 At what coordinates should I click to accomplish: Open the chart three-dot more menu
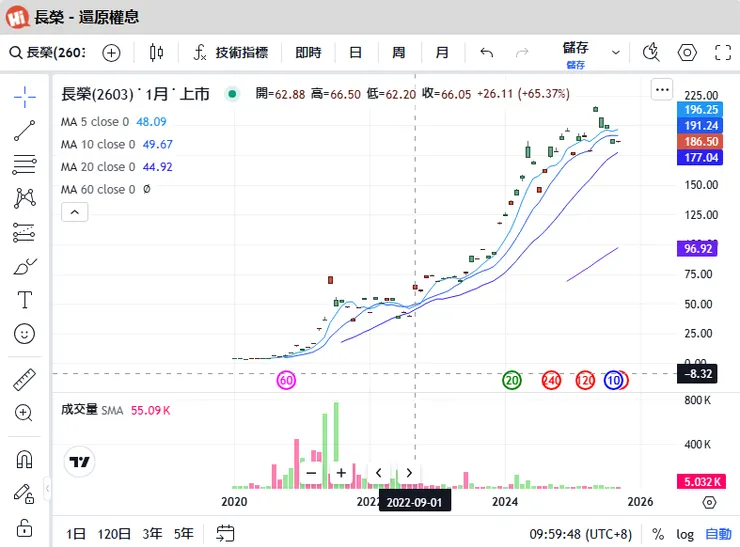pyautogui.click(x=662, y=90)
